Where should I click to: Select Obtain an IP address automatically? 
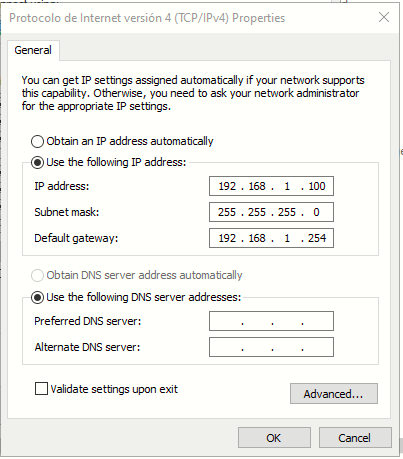(x=37, y=141)
